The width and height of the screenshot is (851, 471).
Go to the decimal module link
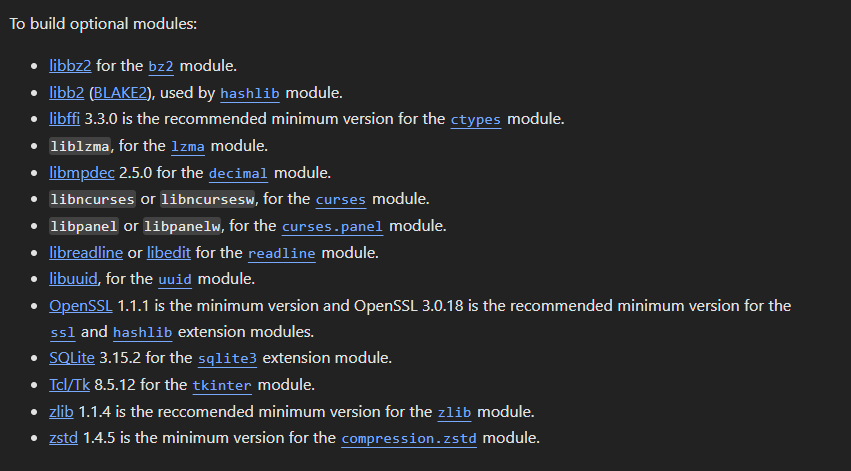[238, 173]
